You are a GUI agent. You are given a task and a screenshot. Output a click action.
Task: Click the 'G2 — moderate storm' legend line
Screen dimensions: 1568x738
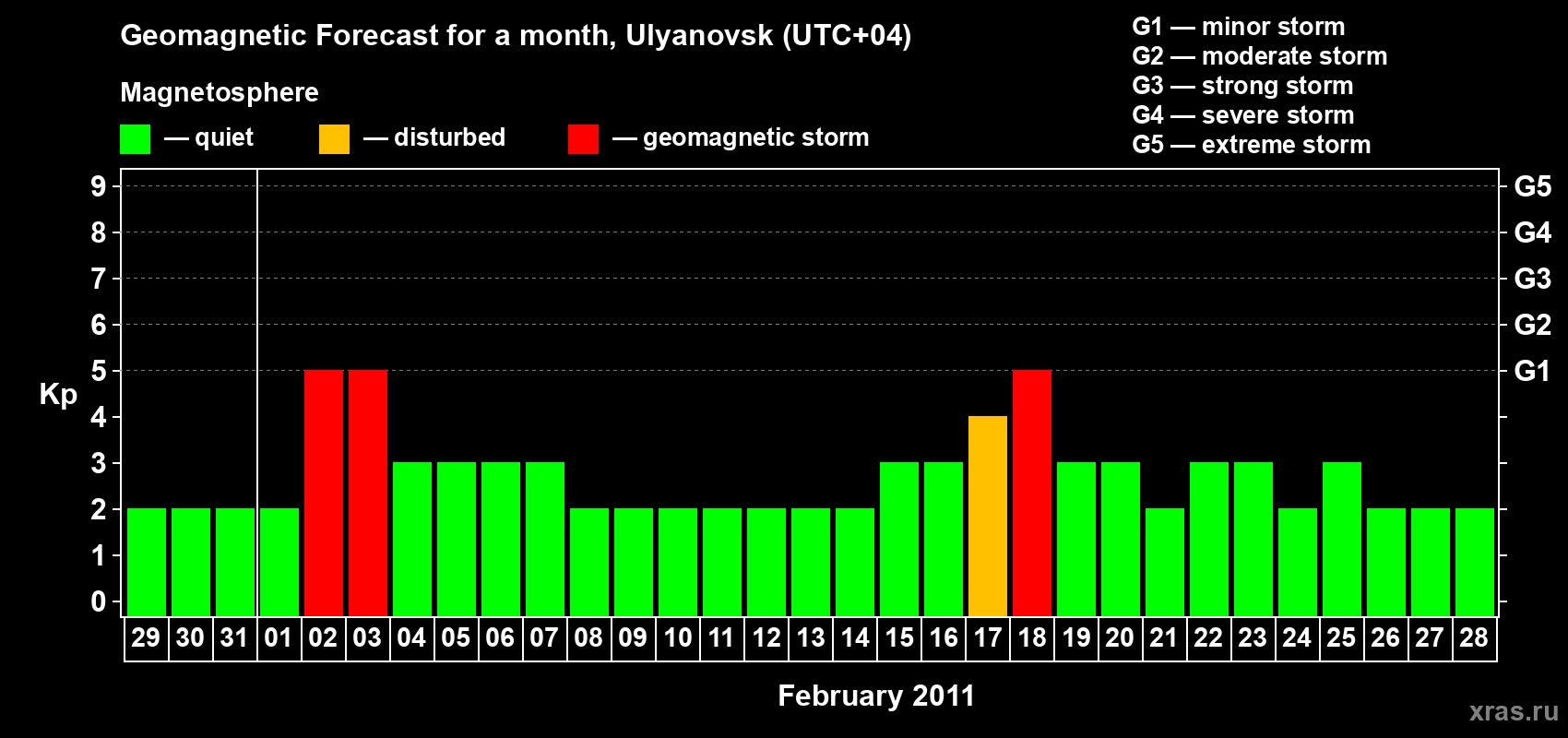point(1260,56)
